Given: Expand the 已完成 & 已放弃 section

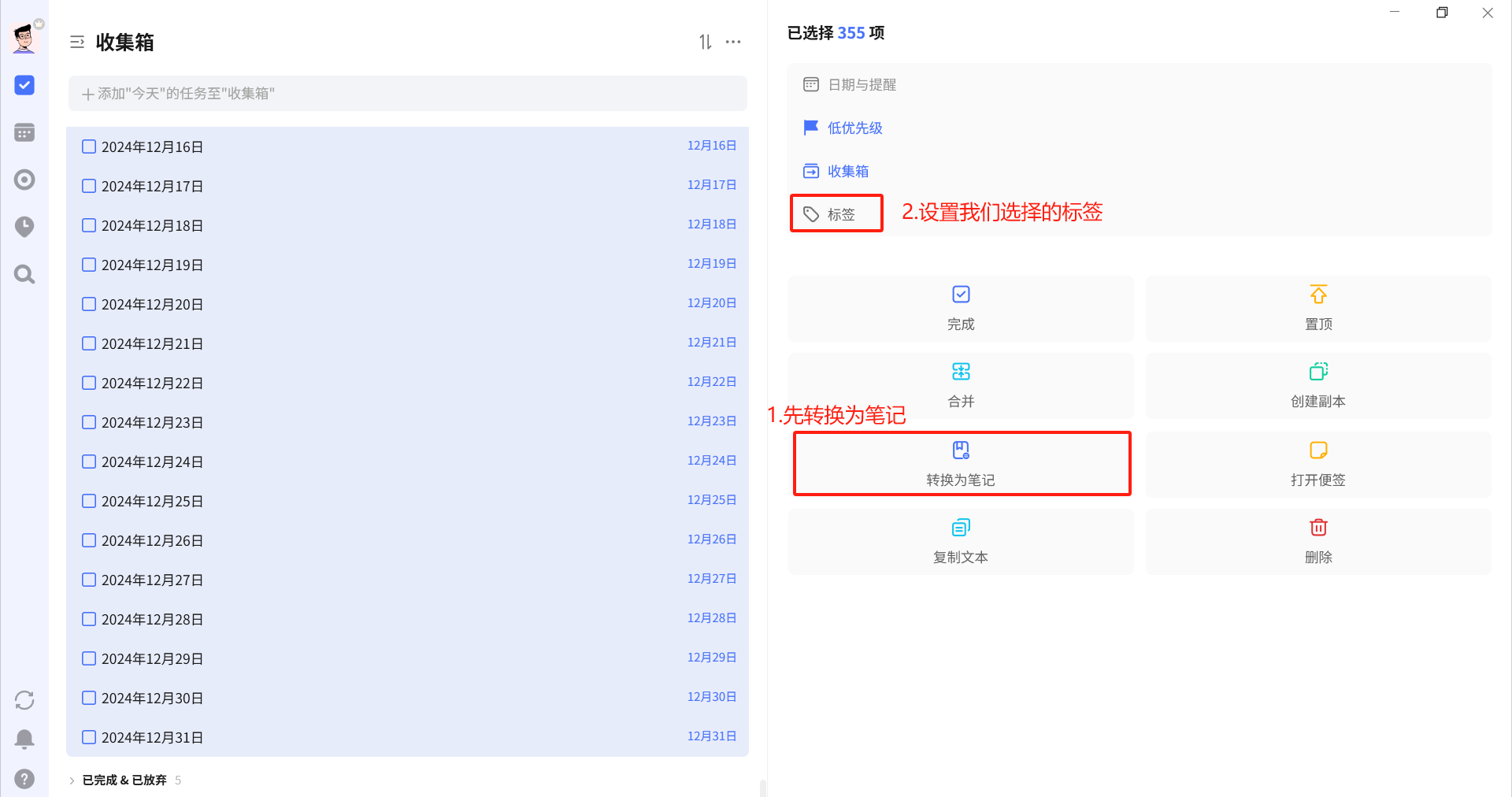Looking at the screenshot, I should click(x=124, y=780).
